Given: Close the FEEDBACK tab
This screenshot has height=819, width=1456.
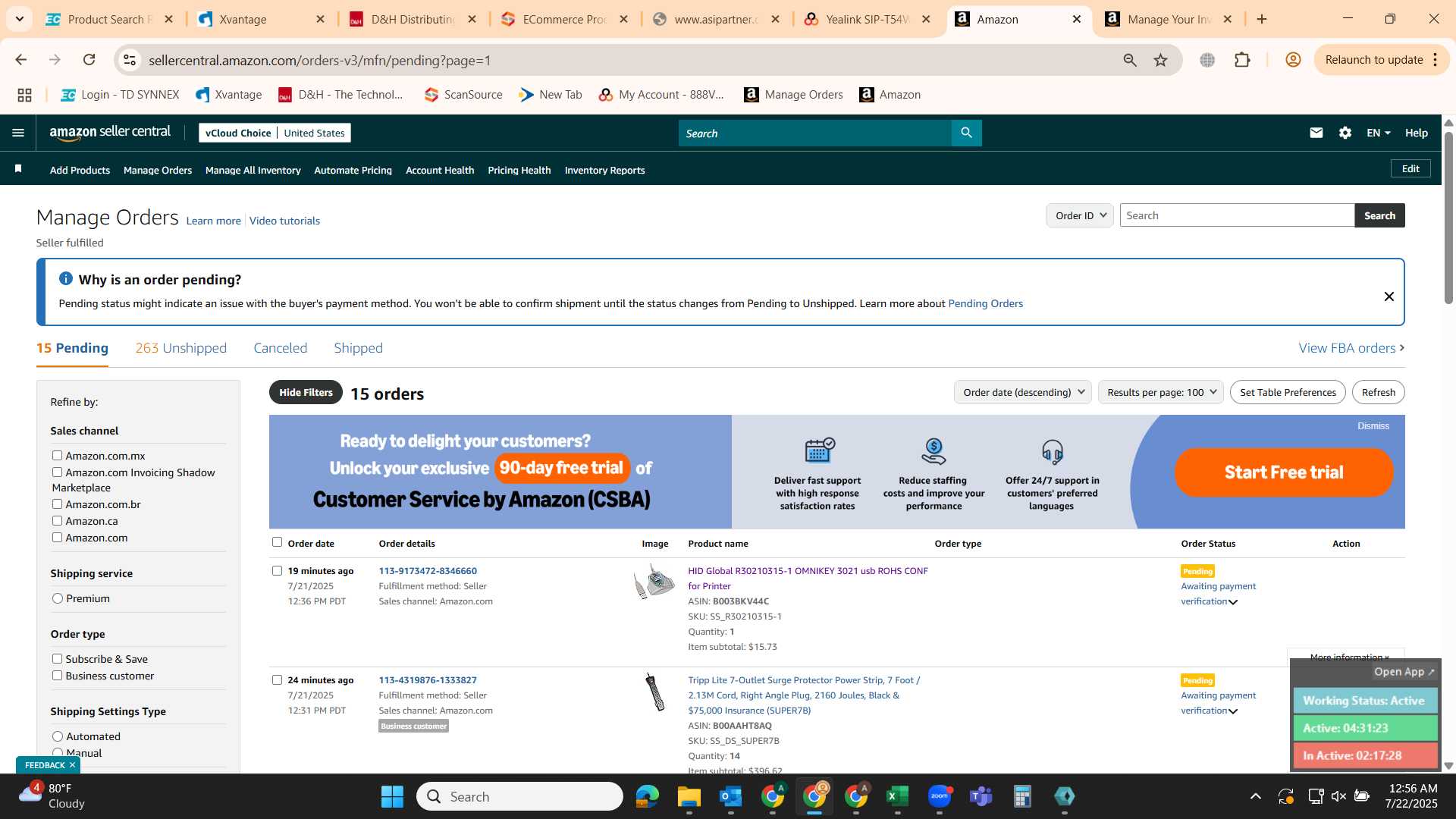Looking at the screenshot, I should 73,765.
